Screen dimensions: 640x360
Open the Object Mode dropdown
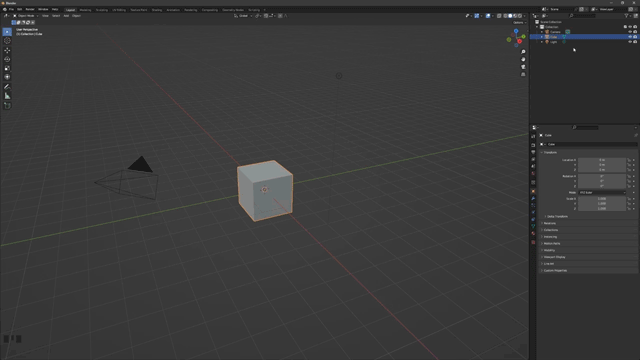[x=25, y=16]
